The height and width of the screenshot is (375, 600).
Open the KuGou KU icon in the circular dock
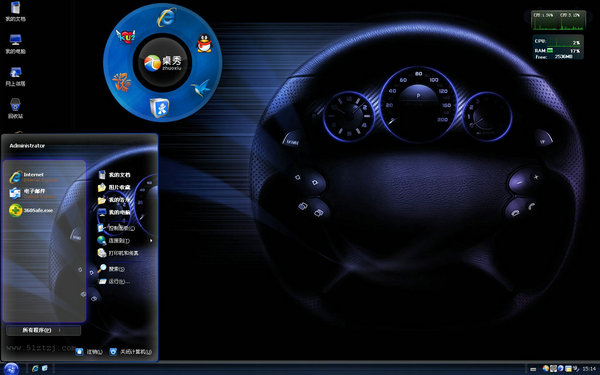(x=126, y=36)
